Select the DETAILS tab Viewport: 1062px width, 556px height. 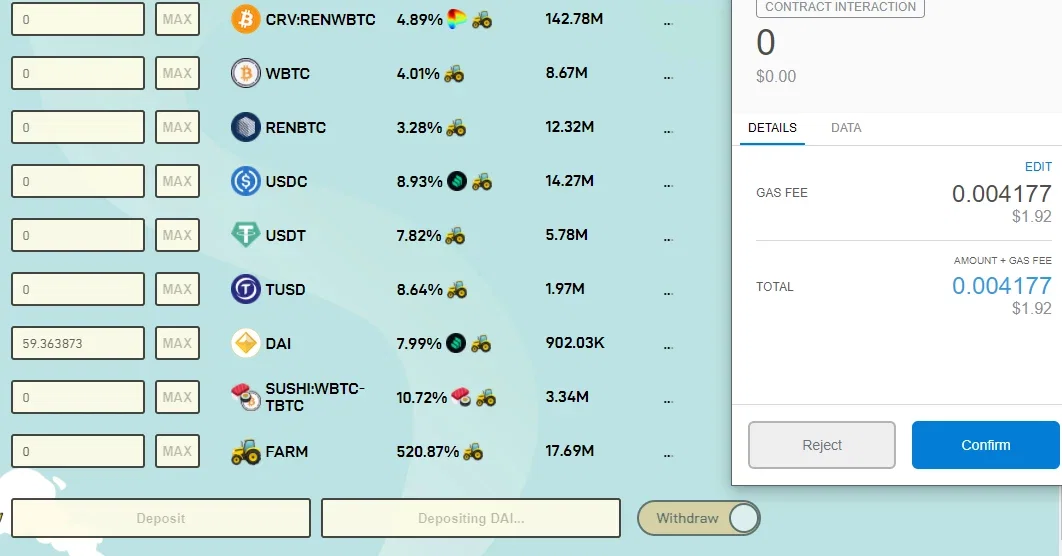[x=772, y=128]
